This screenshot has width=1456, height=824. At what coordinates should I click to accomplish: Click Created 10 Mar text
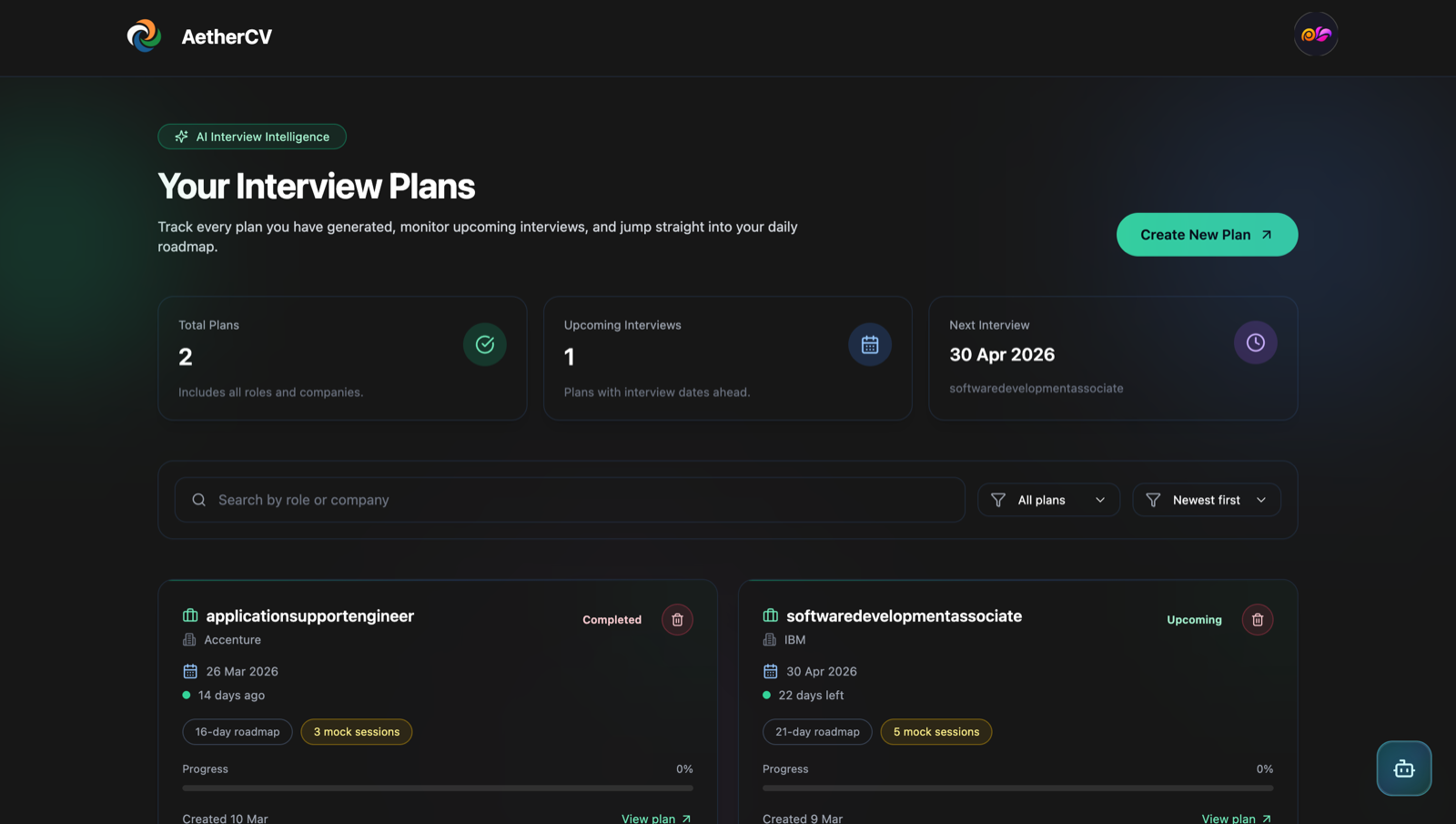(225, 819)
